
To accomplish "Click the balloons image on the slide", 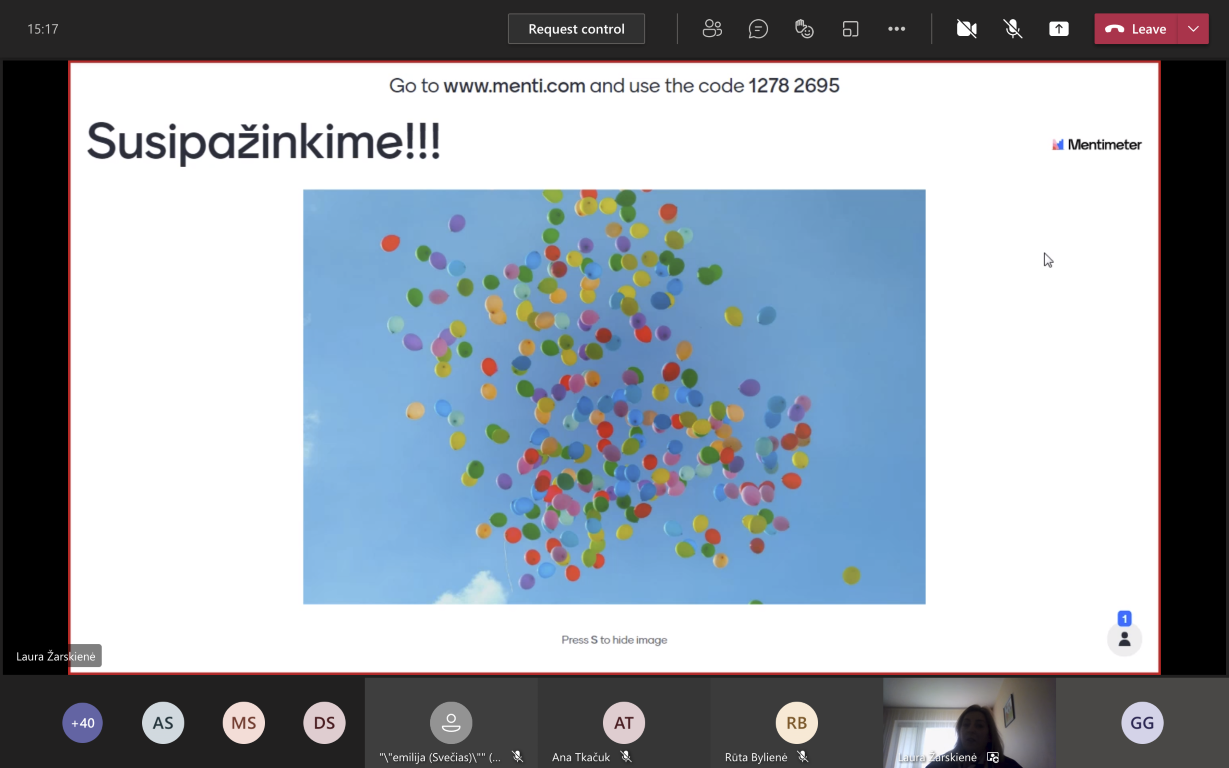I will pos(614,396).
